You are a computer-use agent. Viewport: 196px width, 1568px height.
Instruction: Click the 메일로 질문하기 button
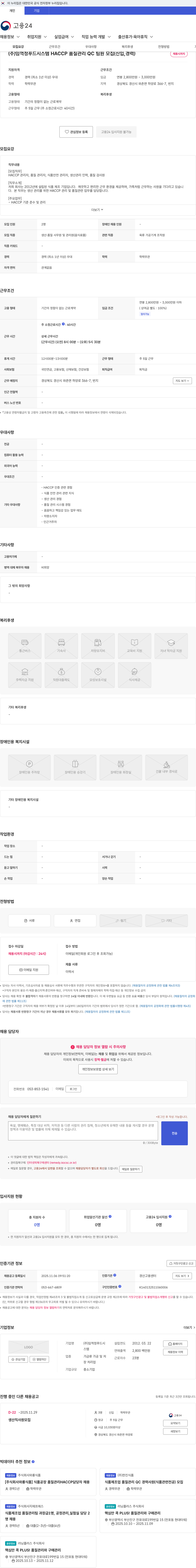point(130,1169)
